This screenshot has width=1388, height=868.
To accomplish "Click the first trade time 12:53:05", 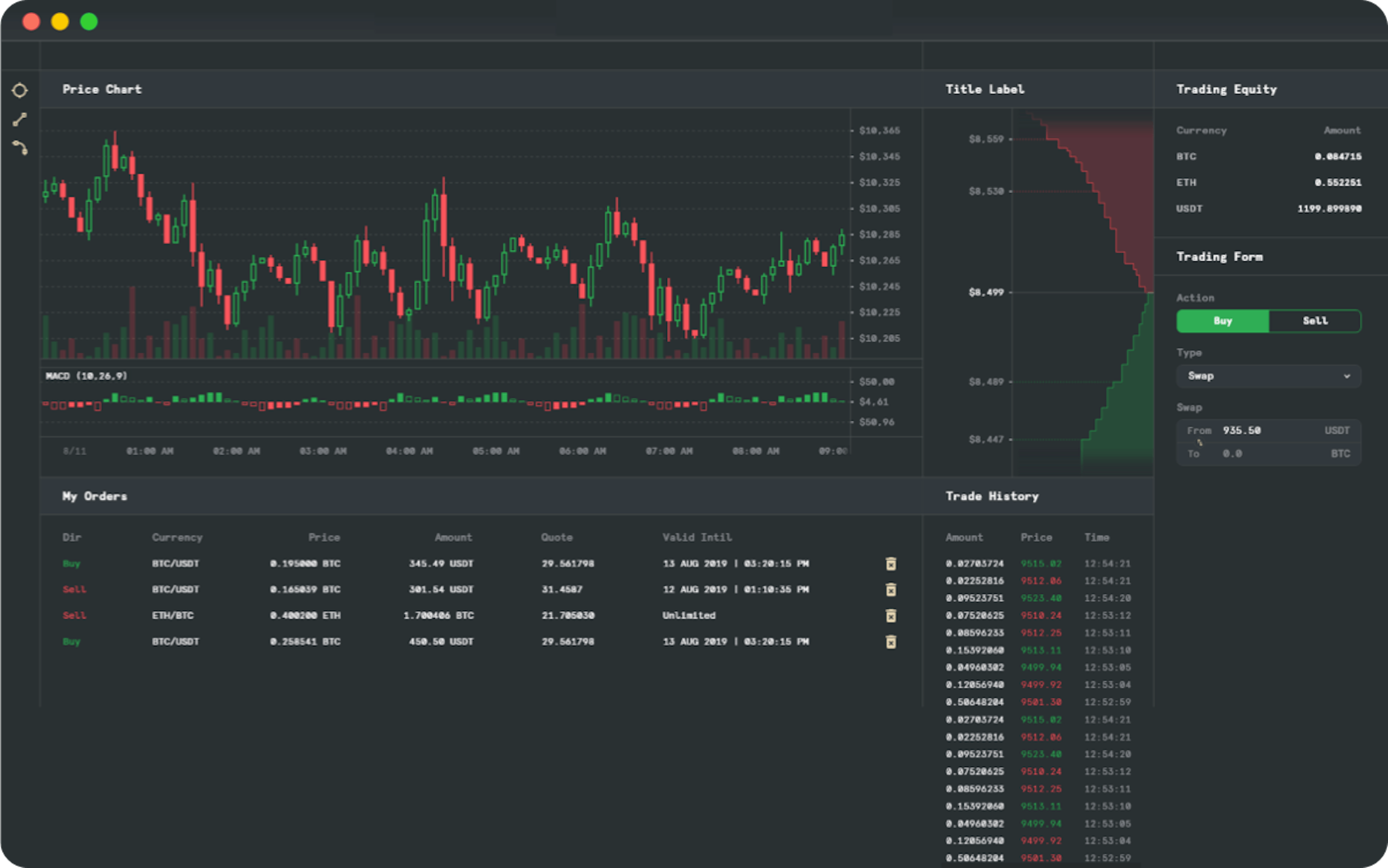I will coord(1107,668).
